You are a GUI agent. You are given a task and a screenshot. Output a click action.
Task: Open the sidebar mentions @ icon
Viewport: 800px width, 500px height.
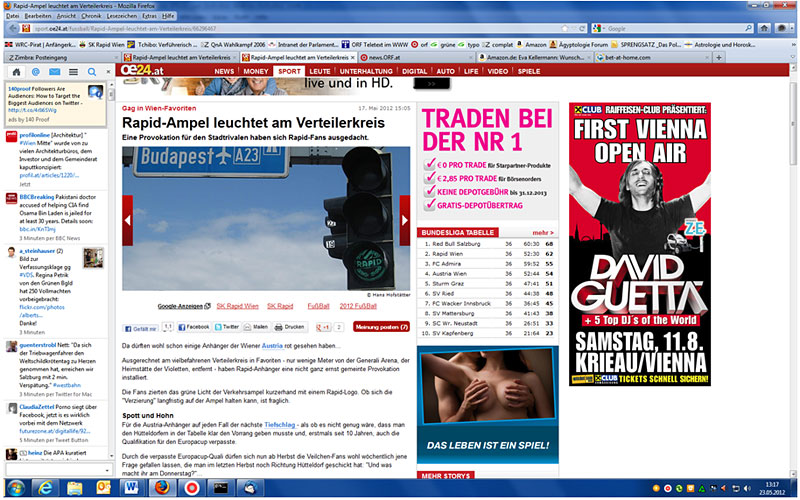36,72
